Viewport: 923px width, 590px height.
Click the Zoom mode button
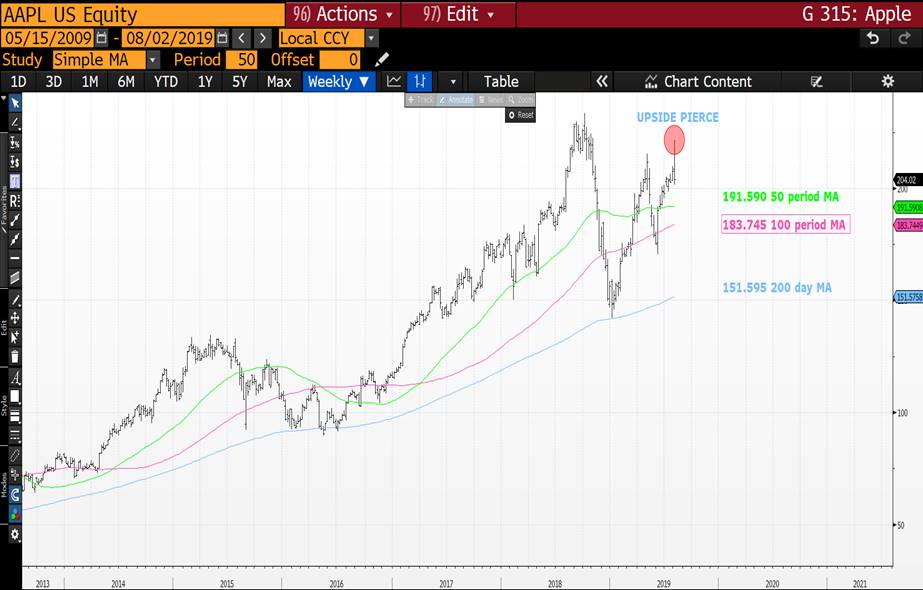(520, 100)
